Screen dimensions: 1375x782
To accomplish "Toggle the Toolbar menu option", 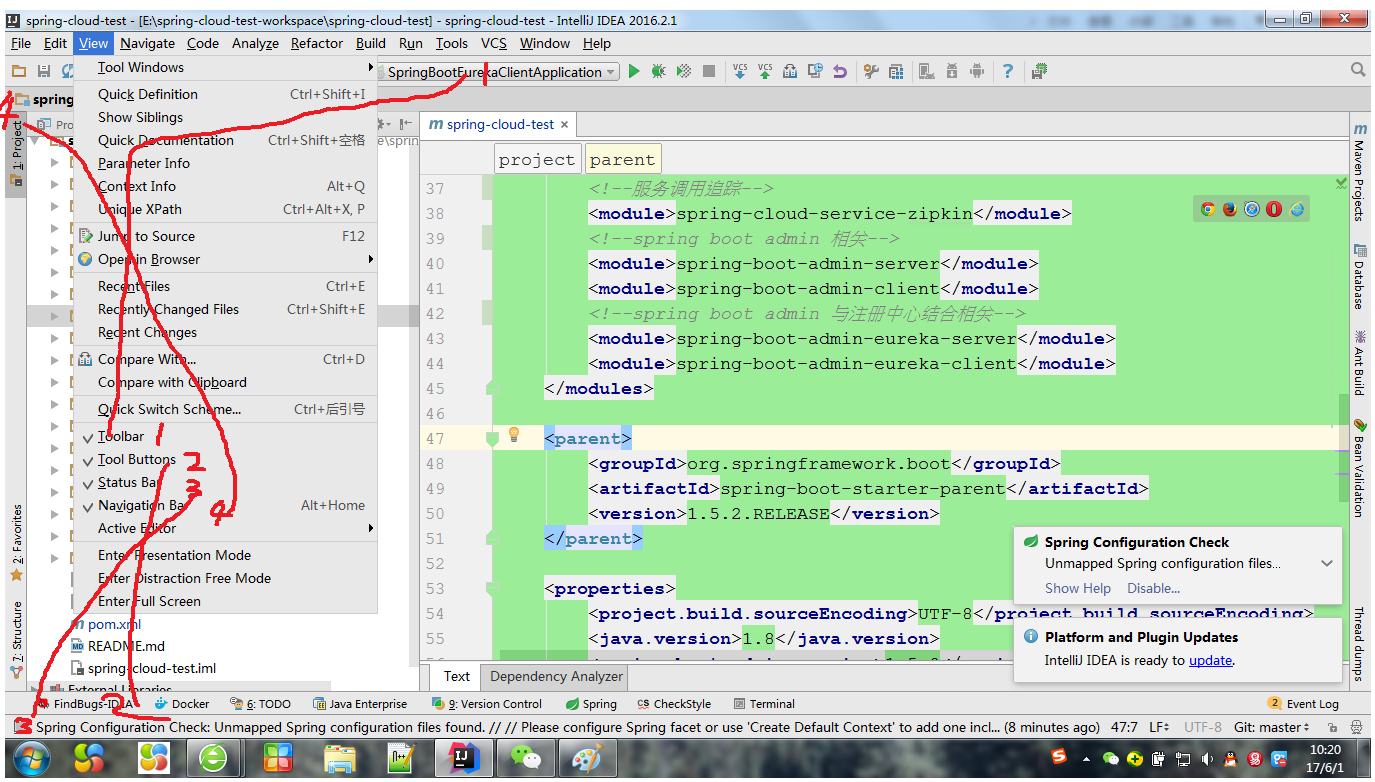I will tap(225, 436).
